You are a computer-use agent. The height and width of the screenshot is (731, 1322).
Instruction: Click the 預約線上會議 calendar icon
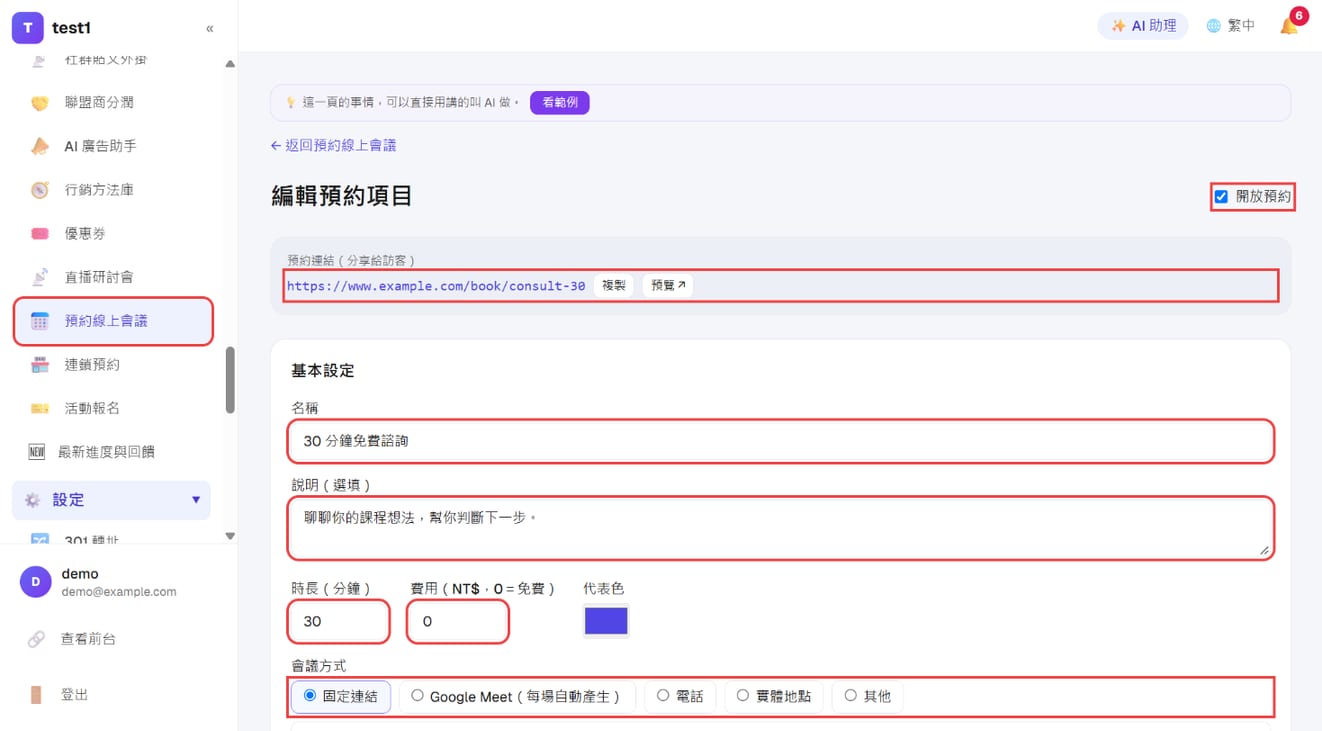[x=39, y=321]
